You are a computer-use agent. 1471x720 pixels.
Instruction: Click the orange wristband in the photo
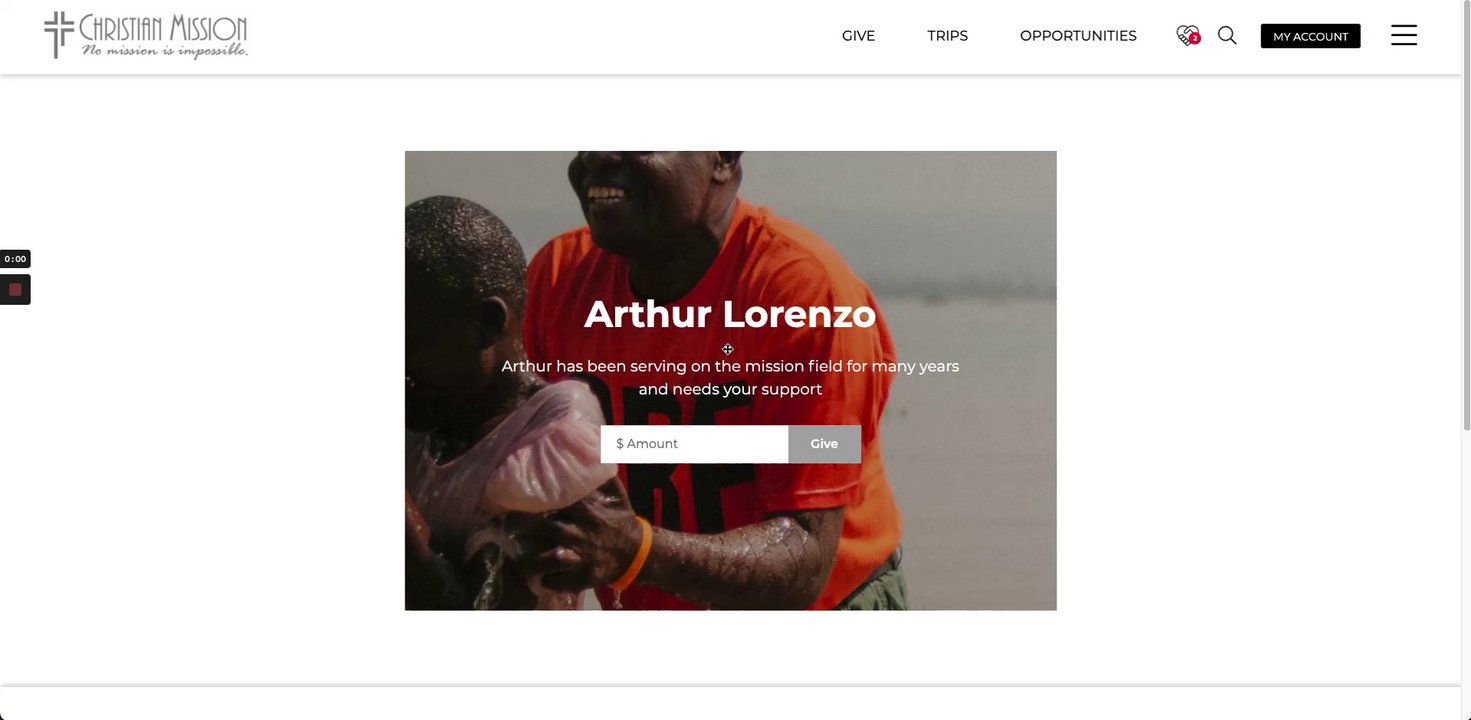631,554
